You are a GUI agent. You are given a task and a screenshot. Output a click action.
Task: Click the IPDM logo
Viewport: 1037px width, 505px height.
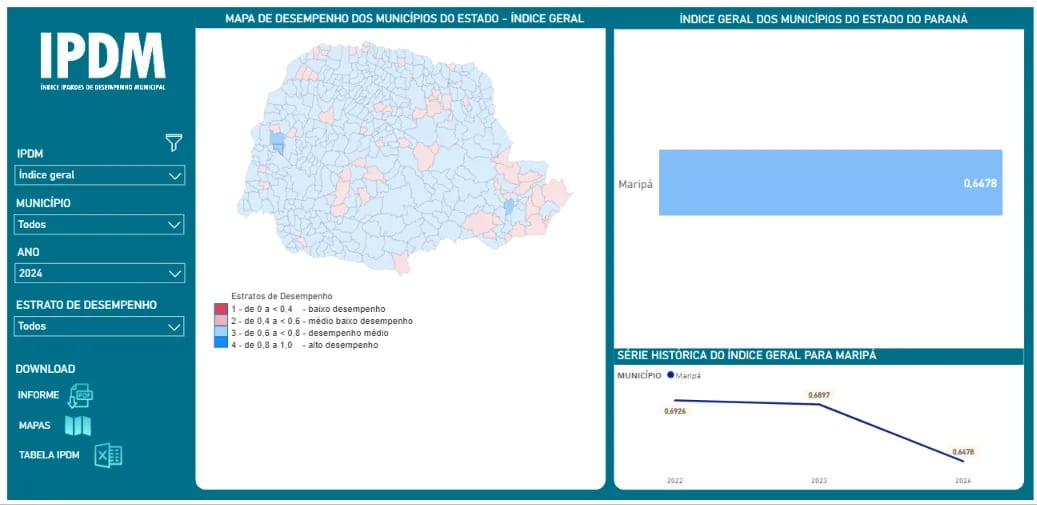103,61
